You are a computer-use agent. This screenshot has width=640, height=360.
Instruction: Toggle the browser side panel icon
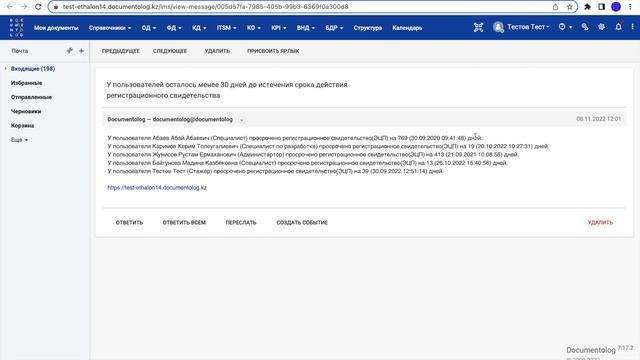(602, 7)
